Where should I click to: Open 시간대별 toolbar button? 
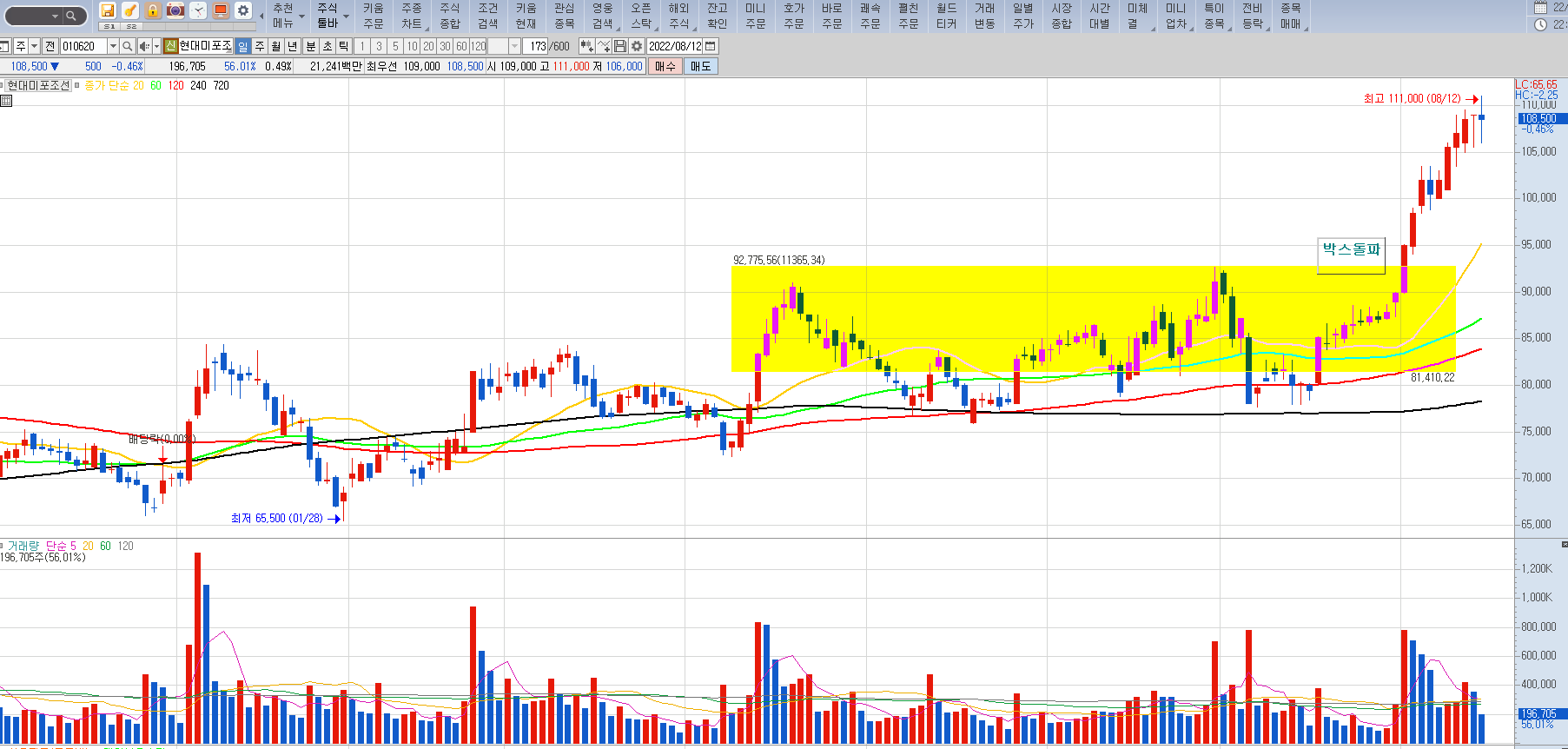[x=1100, y=16]
